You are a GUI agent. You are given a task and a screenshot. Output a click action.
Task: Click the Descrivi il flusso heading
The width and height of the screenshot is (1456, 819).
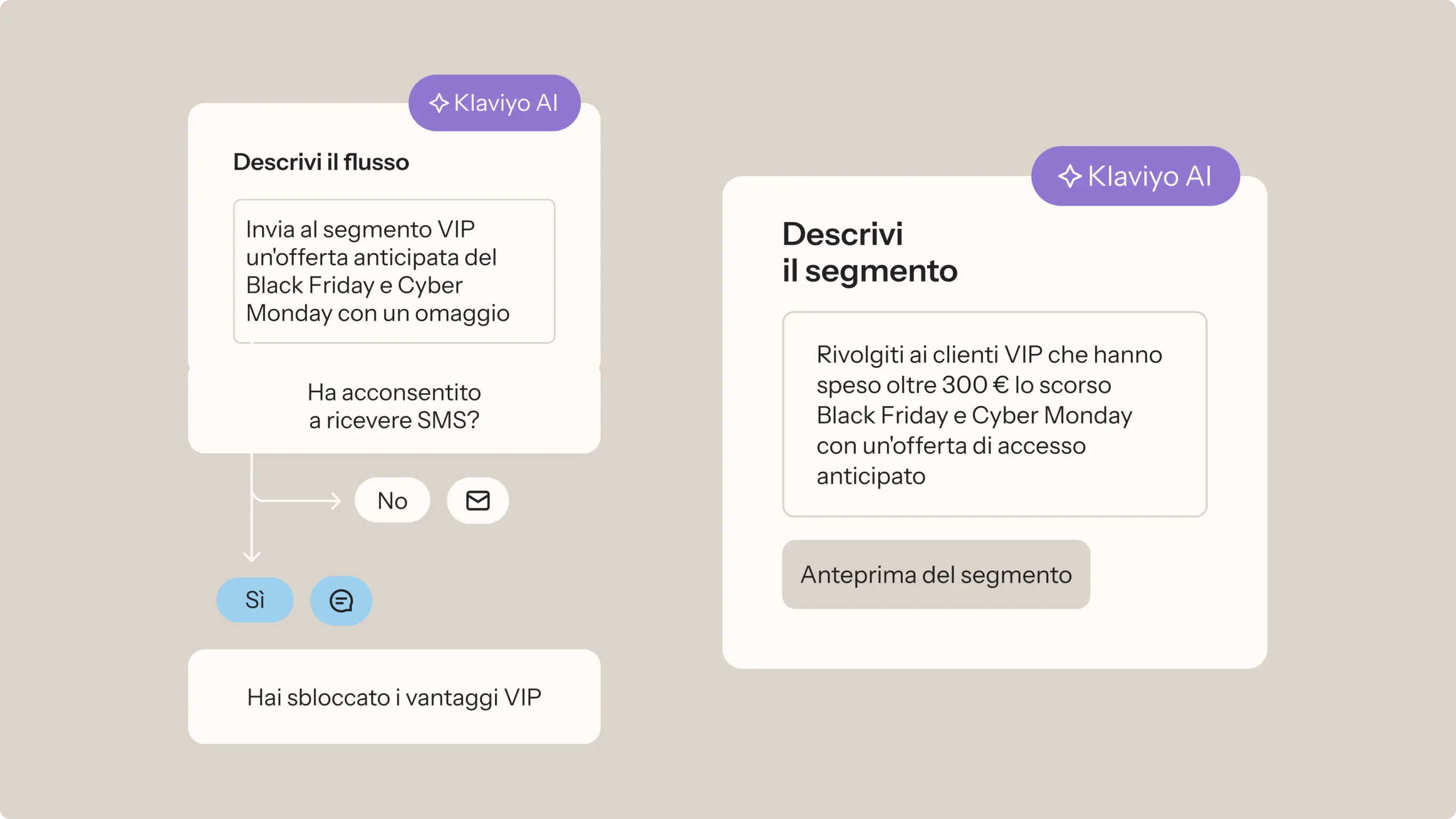321,161
